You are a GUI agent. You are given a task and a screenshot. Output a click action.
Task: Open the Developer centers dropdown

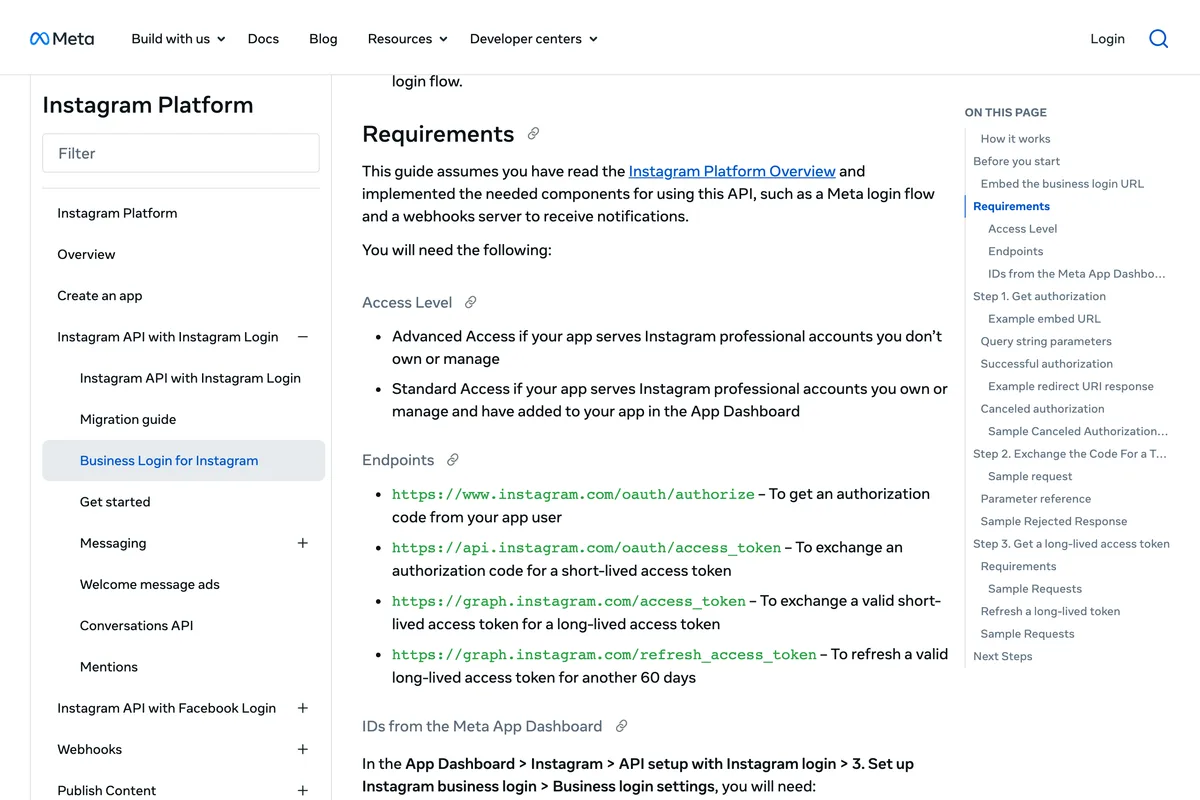click(534, 39)
